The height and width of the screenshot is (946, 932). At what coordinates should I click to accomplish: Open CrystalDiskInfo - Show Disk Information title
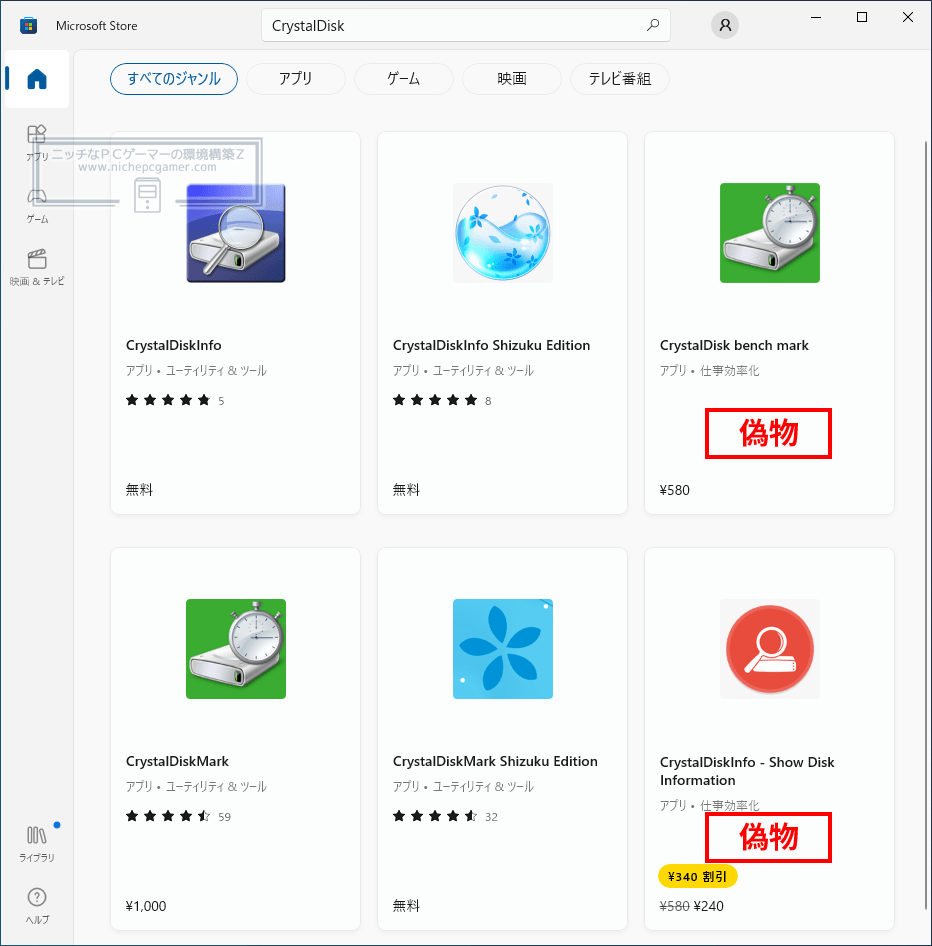pos(747,771)
